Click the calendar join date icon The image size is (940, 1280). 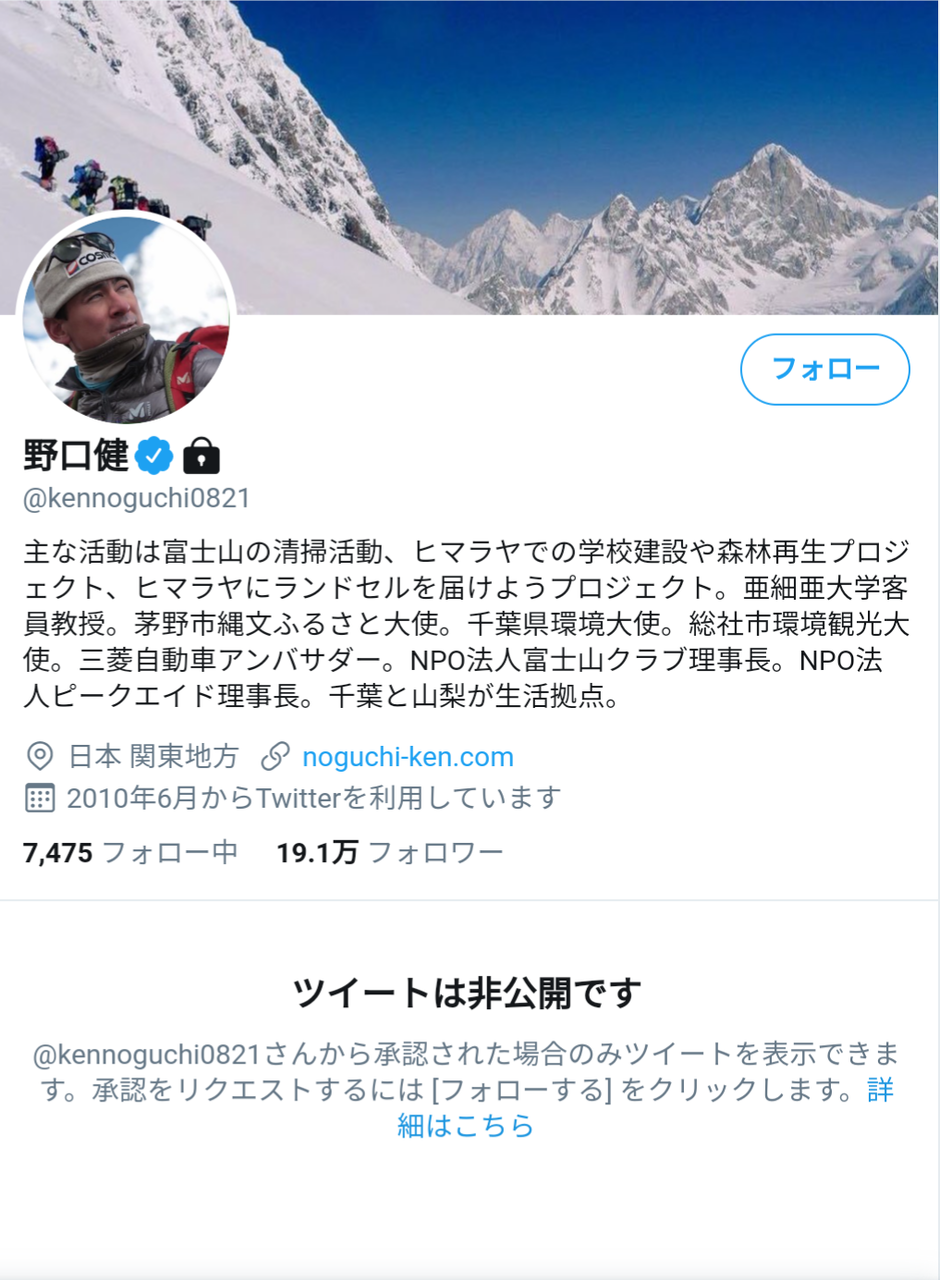(39, 798)
